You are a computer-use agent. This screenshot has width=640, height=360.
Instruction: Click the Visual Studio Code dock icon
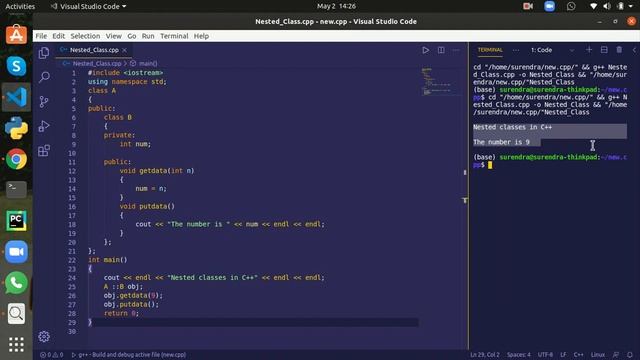click(x=16, y=97)
